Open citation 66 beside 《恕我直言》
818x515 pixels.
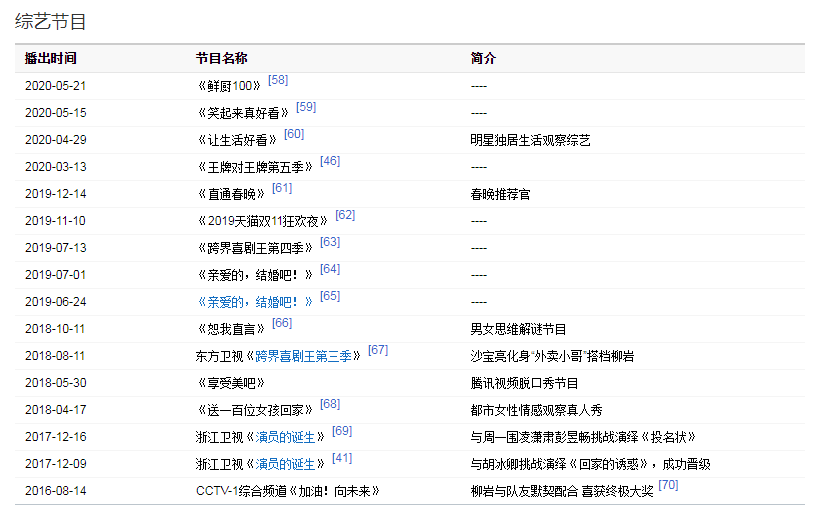tap(282, 323)
